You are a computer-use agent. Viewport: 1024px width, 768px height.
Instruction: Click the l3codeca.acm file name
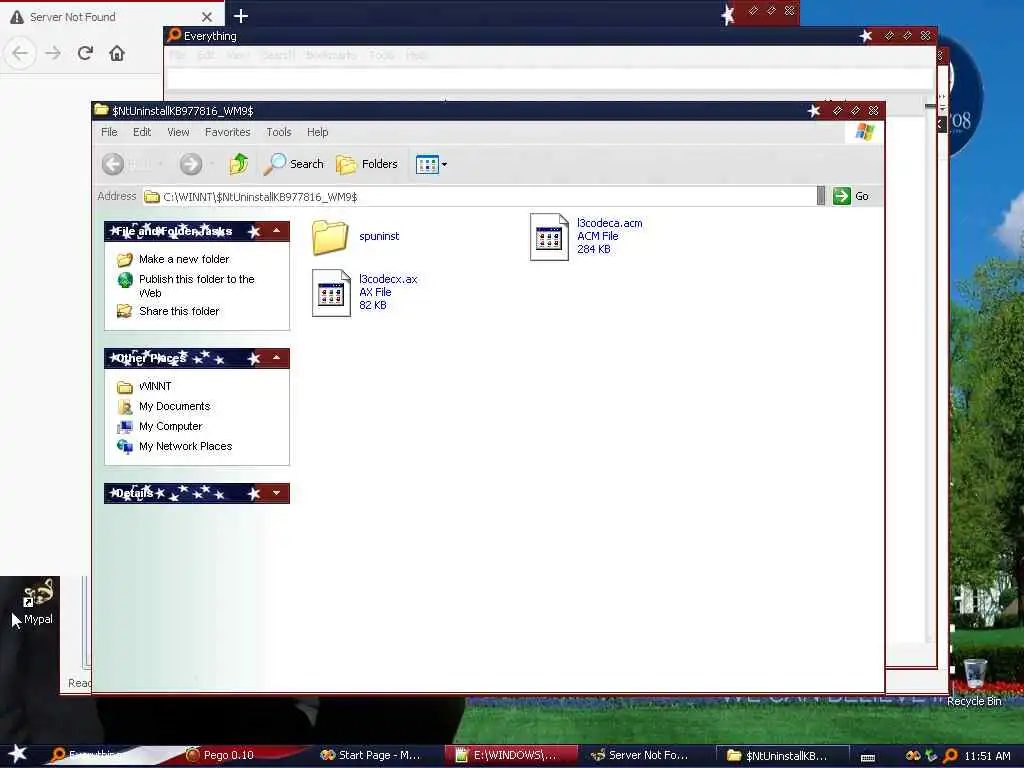click(x=609, y=223)
